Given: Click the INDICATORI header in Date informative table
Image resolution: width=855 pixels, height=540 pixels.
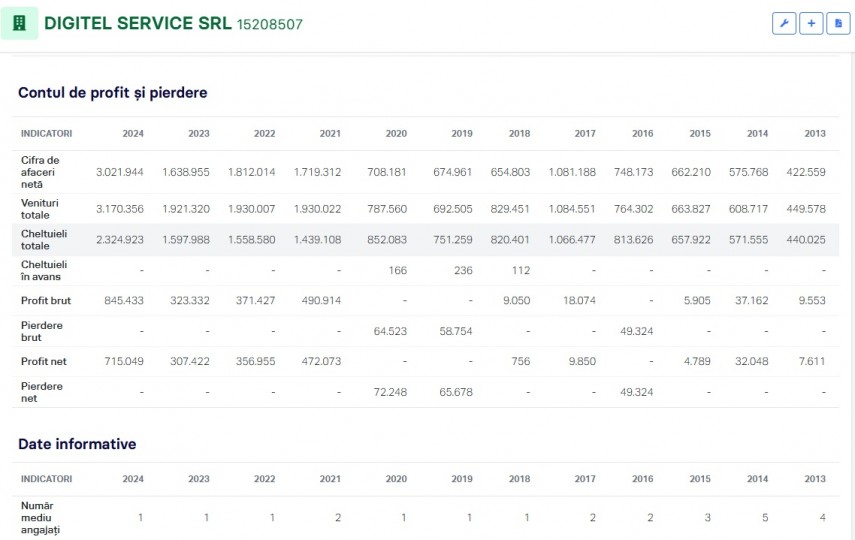Looking at the screenshot, I should tap(46, 479).
